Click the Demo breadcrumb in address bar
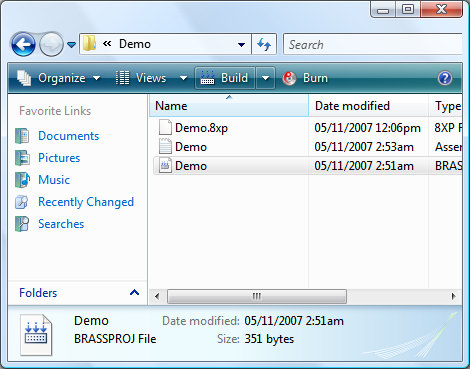470x369 pixels. pyautogui.click(x=135, y=44)
